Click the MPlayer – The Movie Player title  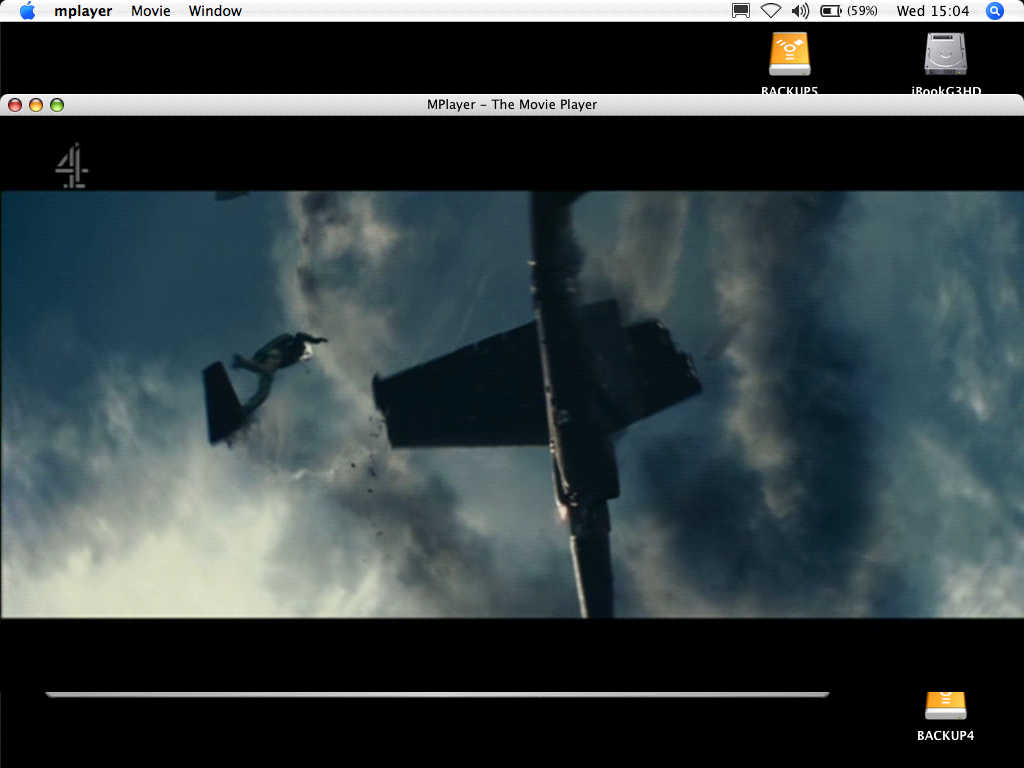click(x=512, y=104)
